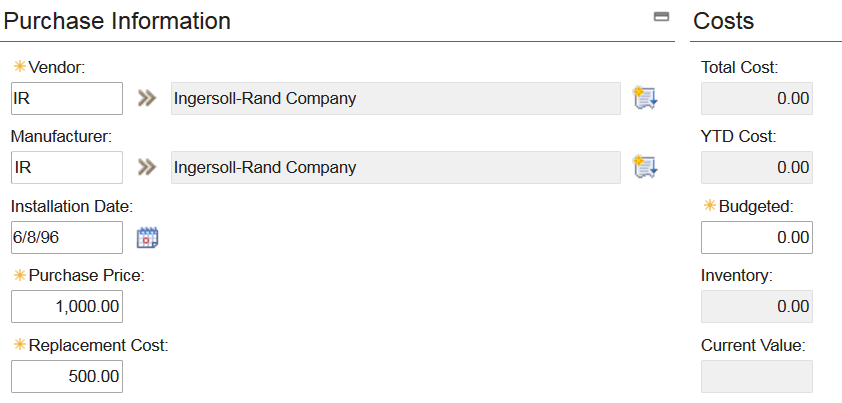
Task: Open the Installation Date calendar picker
Action: [148, 237]
